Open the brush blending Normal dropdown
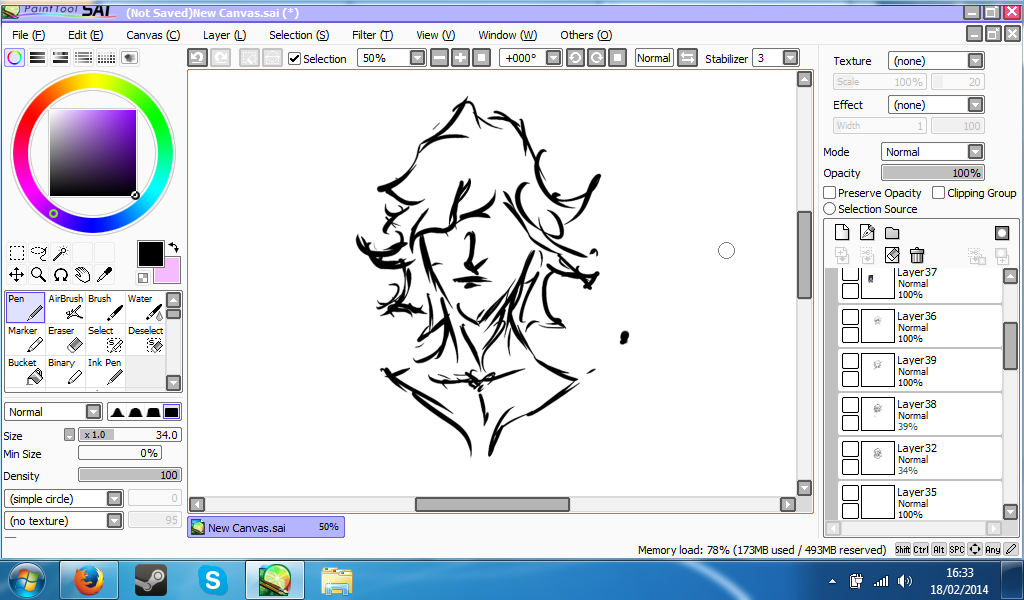The height and width of the screenshot is (600, 1024). click(x=93, y=411)
